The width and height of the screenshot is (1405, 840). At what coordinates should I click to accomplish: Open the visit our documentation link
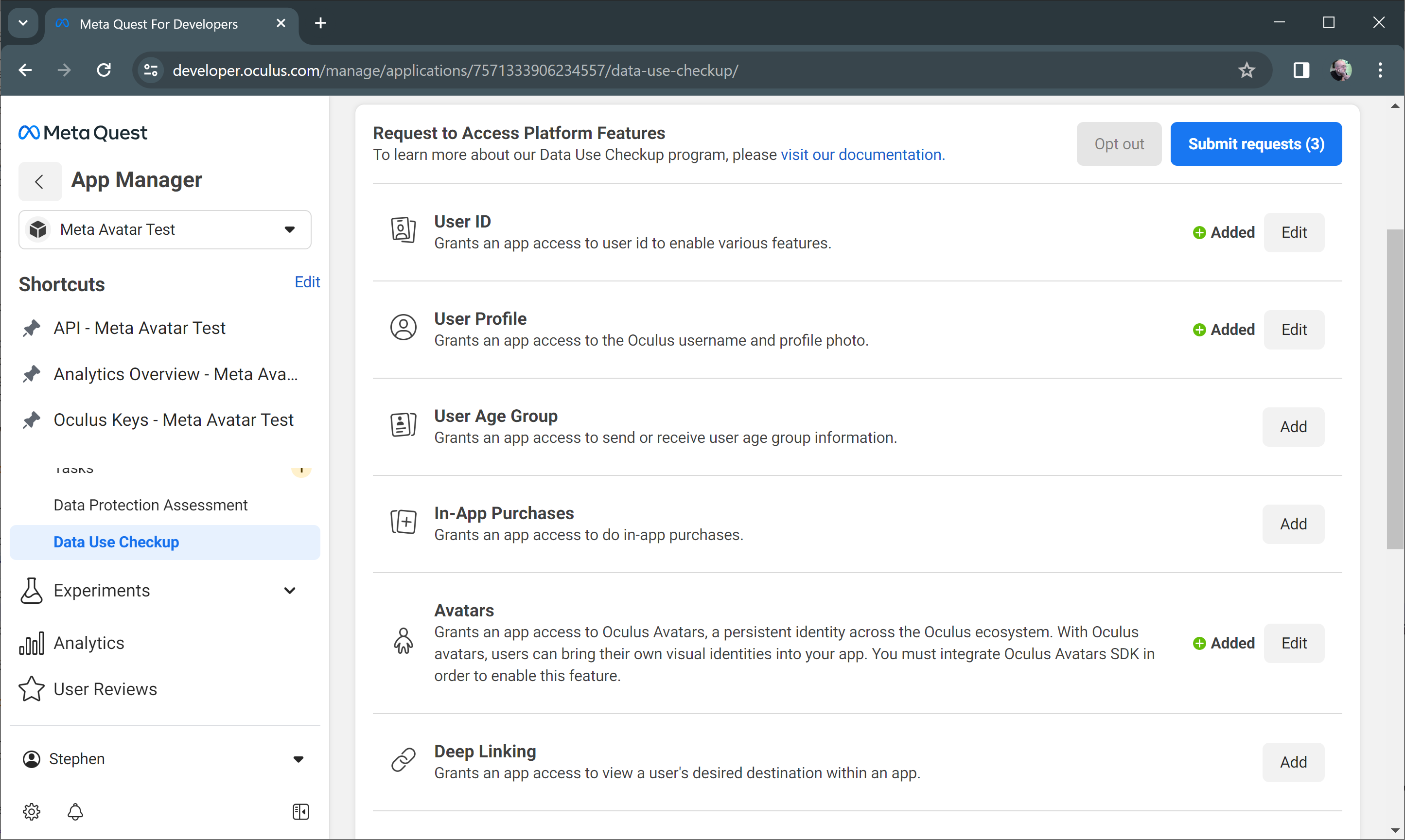tap(862, 155)
